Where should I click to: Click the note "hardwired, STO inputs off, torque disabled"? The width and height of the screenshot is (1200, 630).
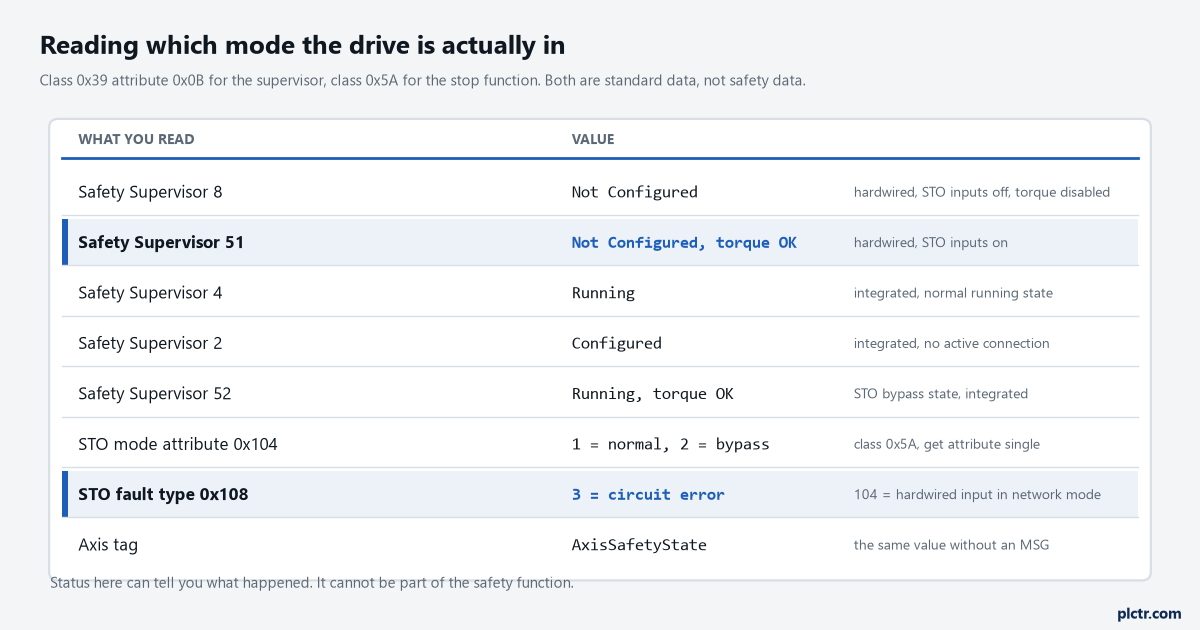point(981,192)
